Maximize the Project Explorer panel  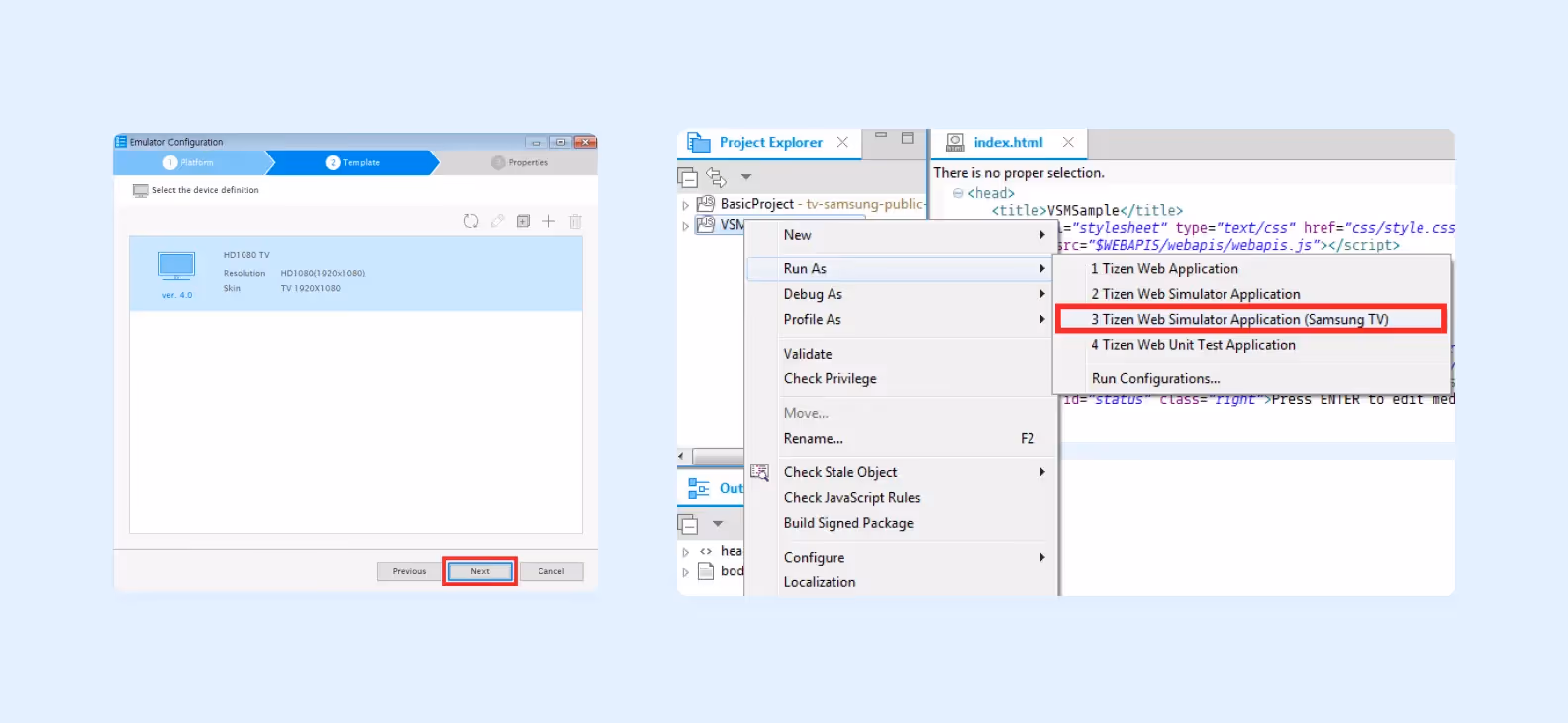pyautogui.click(x=907, y=138)
